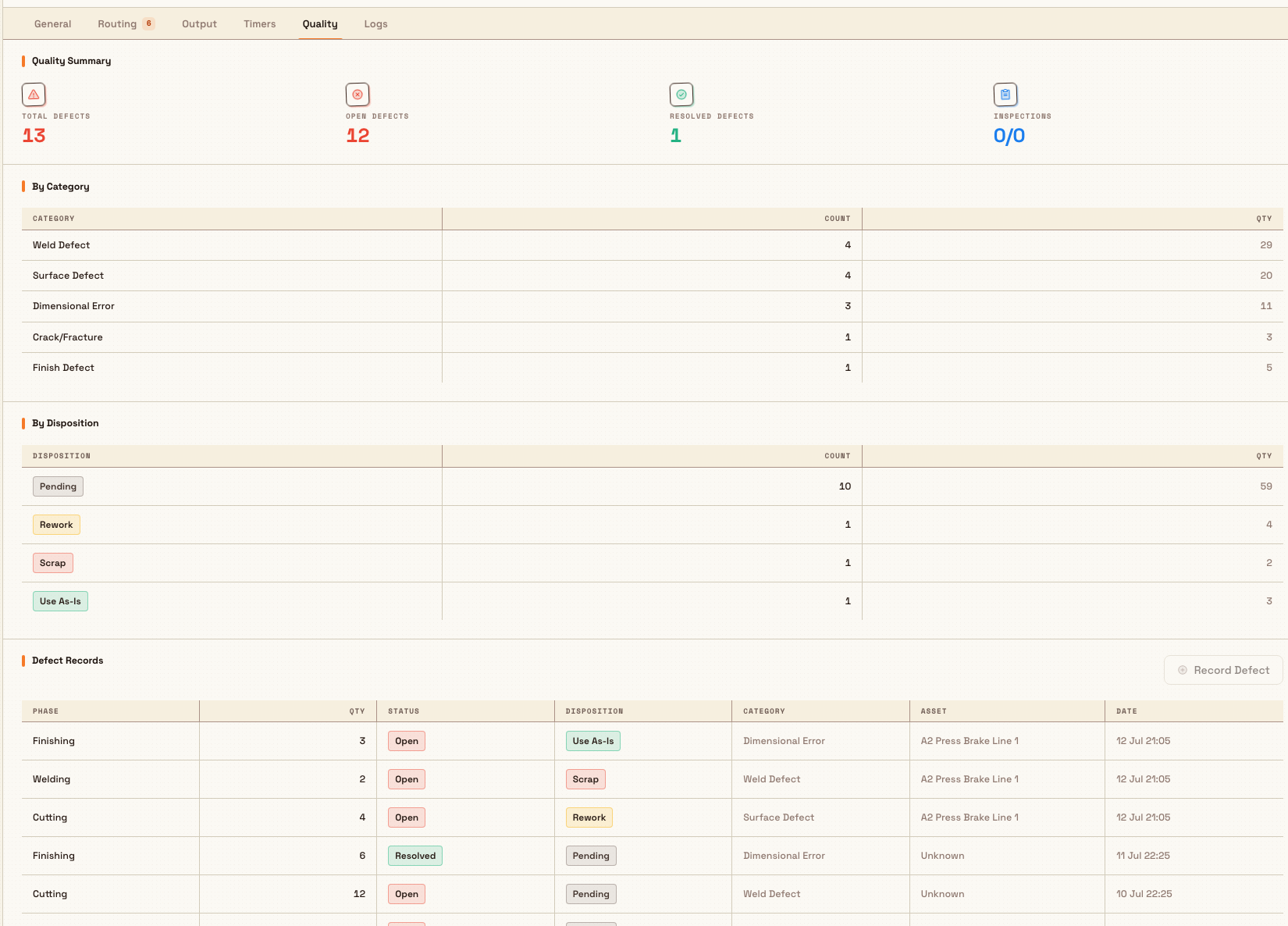Switch to the Timers tab
Viewport: 1288px width, 926px height.
(260, 24)
